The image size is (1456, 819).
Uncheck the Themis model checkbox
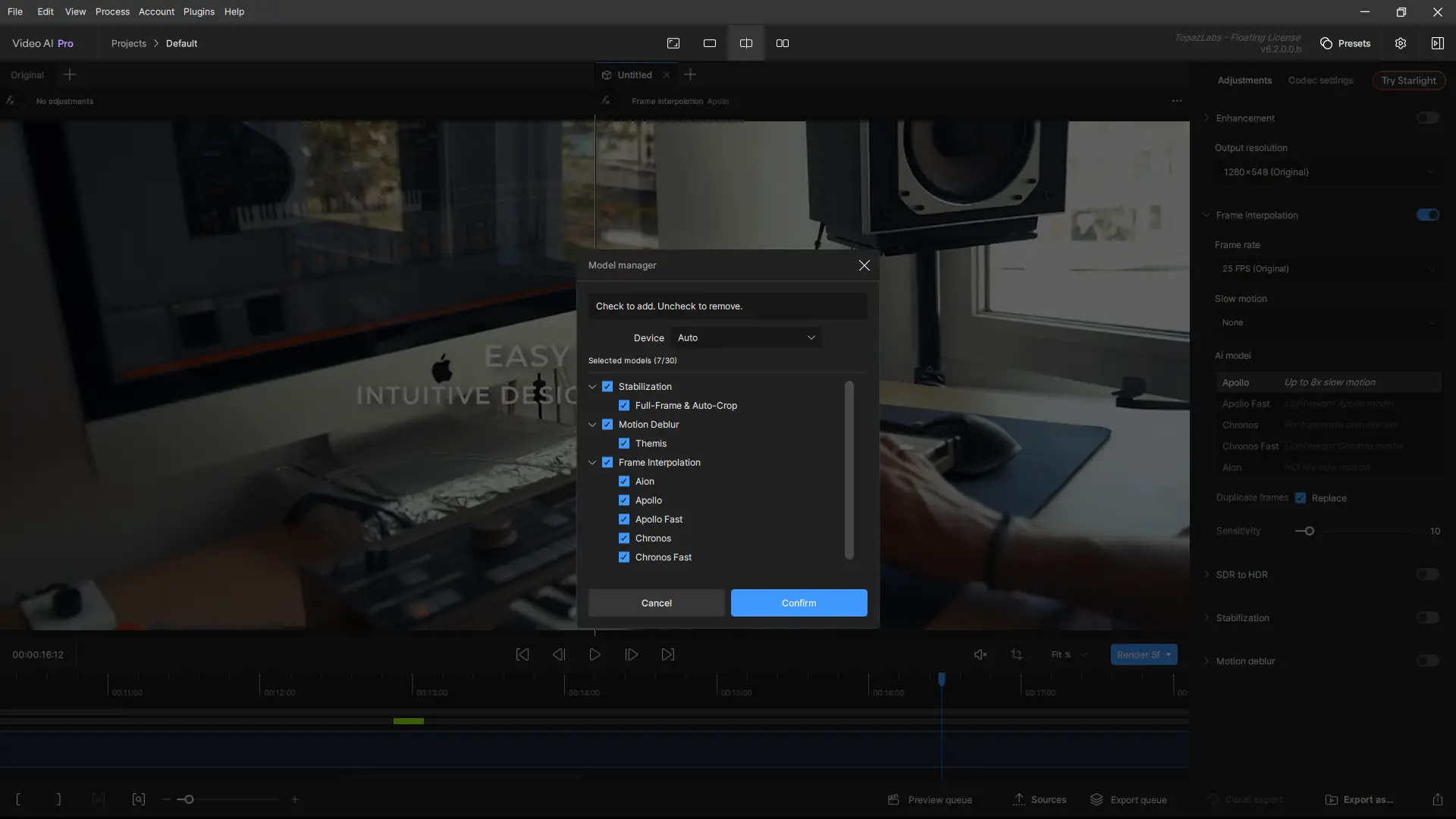(624, 444)
